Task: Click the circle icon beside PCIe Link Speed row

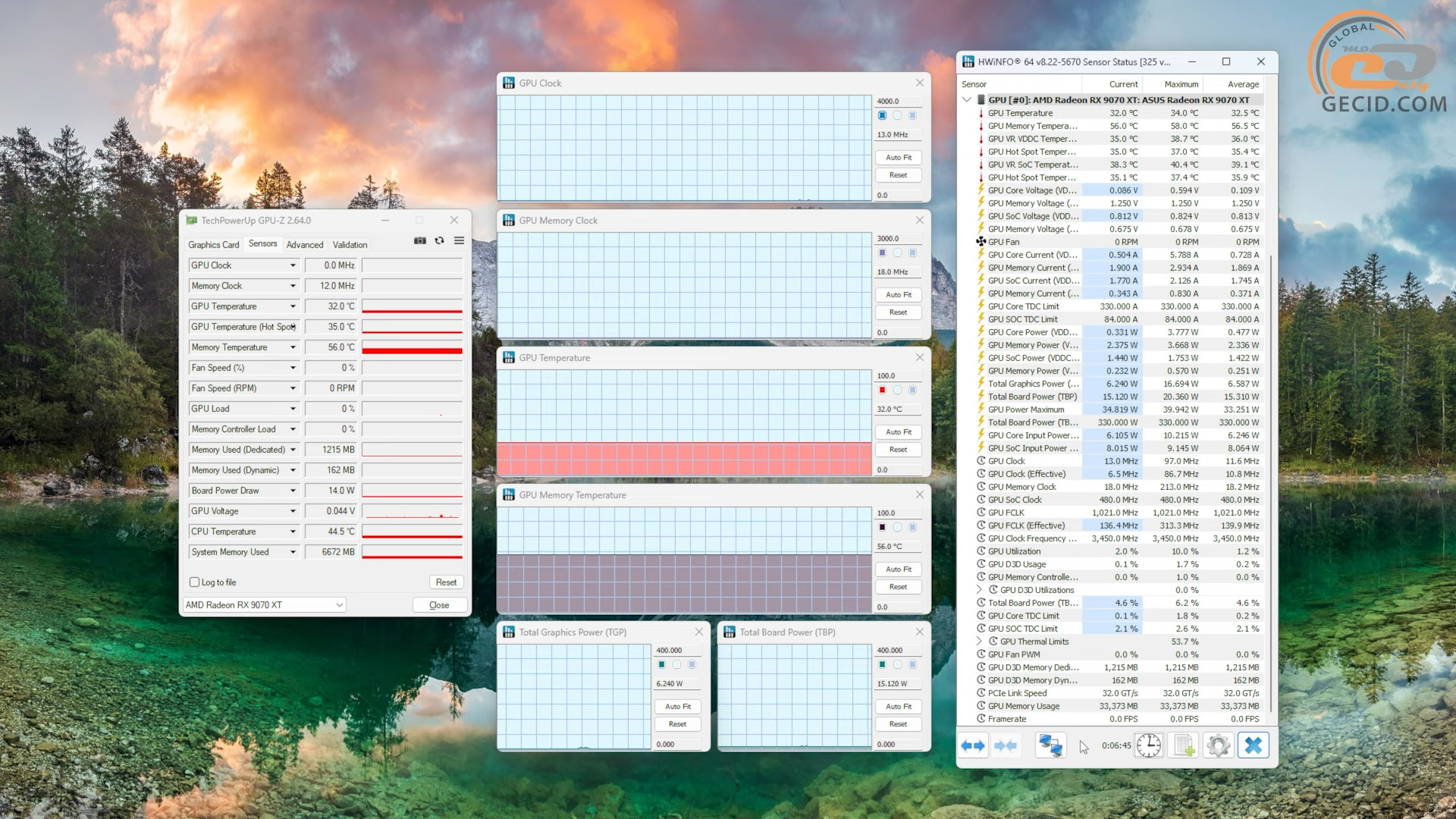Action: pyautogui.click(x=981, y=693)
